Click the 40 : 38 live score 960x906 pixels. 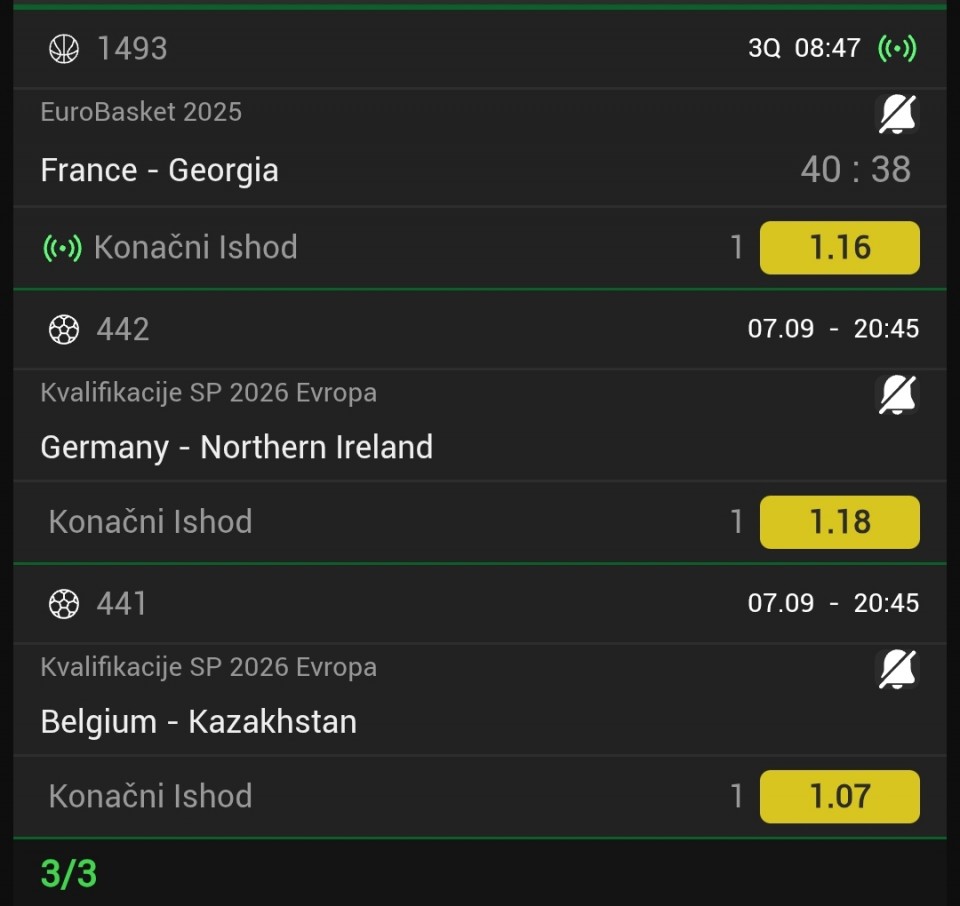pyautogui.click(x=855, y=170)
